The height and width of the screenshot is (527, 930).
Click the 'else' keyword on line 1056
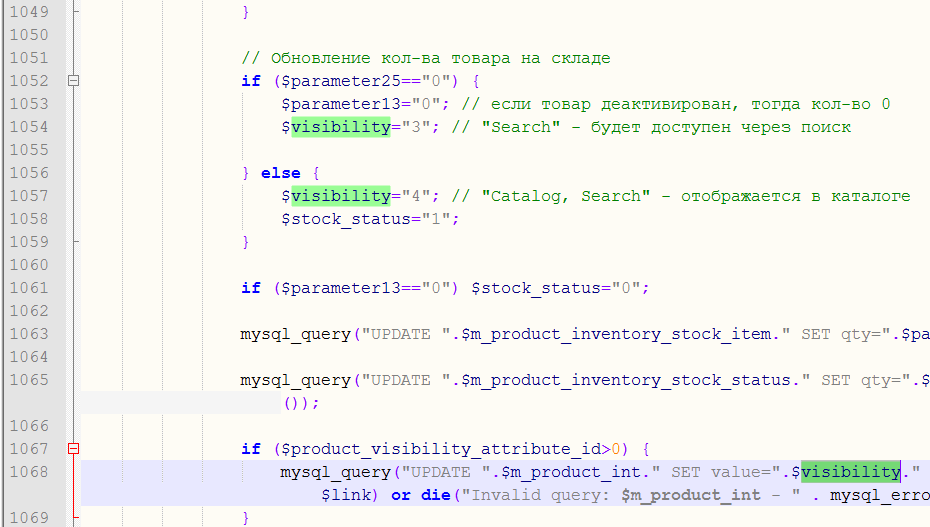[281, 173]
